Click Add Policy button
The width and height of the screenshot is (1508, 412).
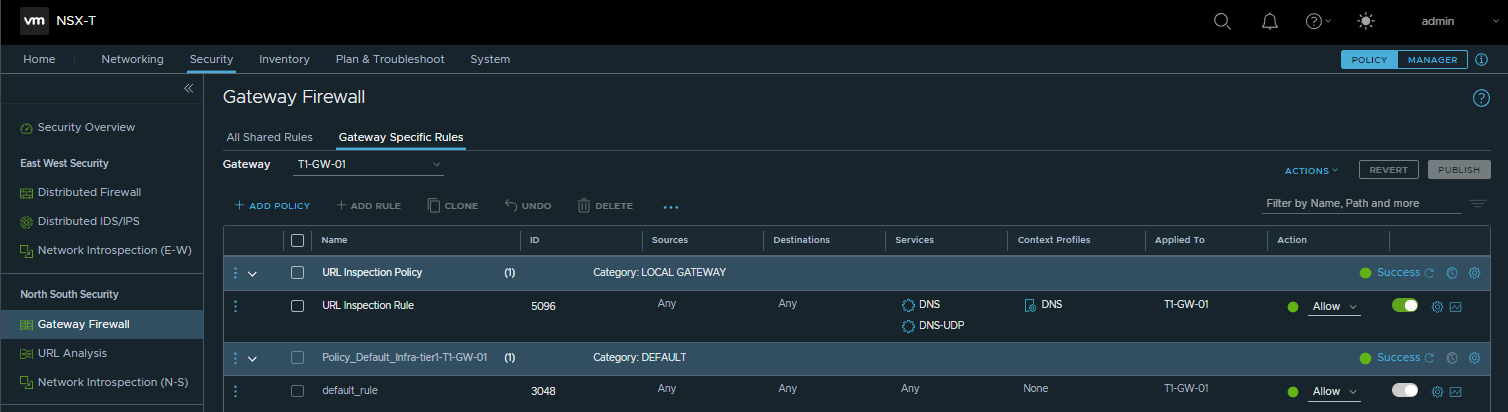pyautogui.click(x=272, y=206)
